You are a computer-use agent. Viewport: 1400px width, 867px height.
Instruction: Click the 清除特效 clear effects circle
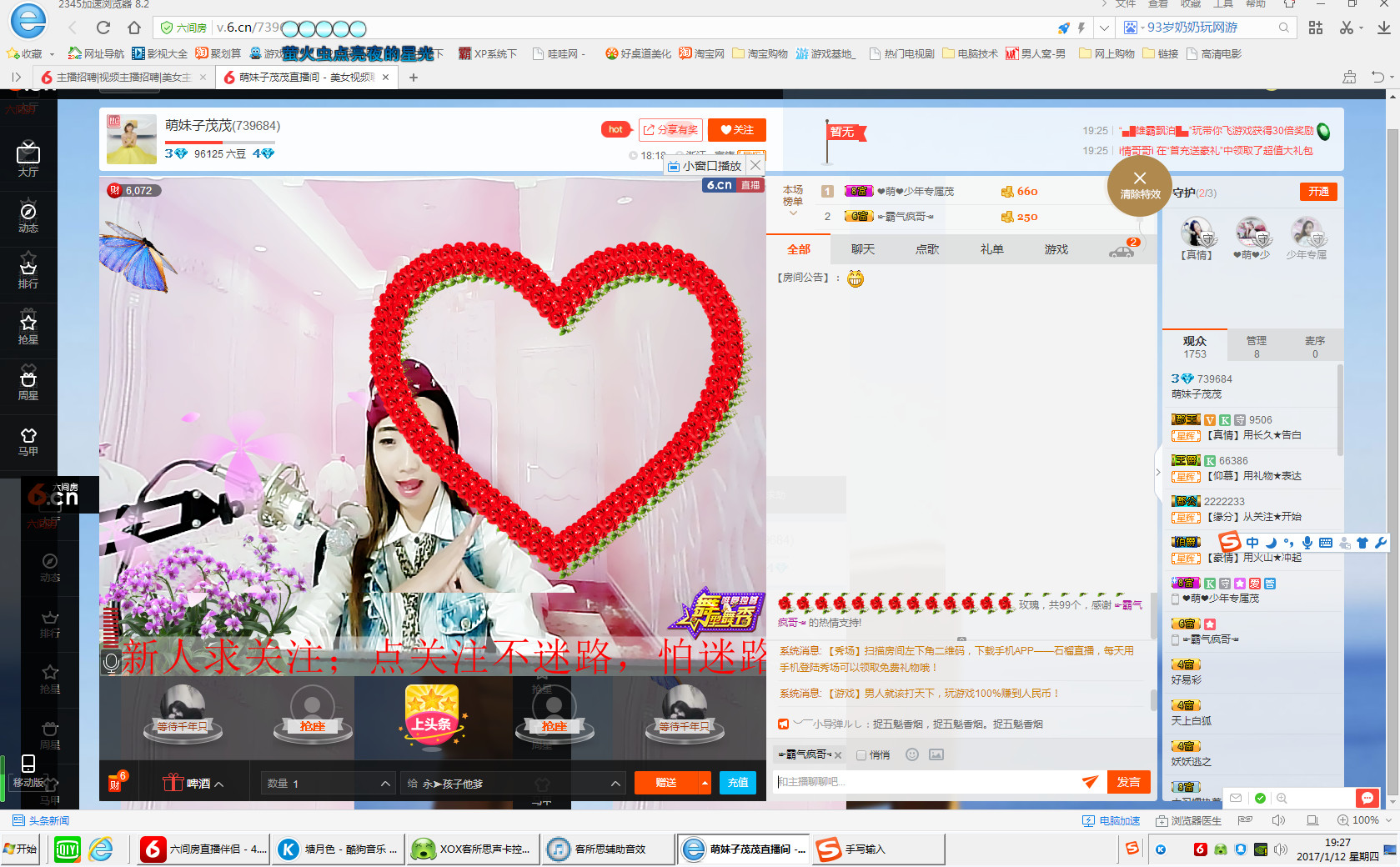pos(1140,184)
